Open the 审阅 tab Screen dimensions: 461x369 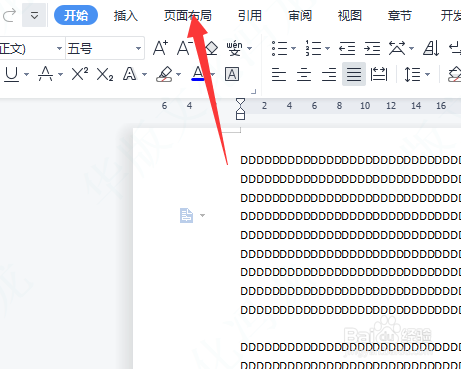(x=300, y=16)
